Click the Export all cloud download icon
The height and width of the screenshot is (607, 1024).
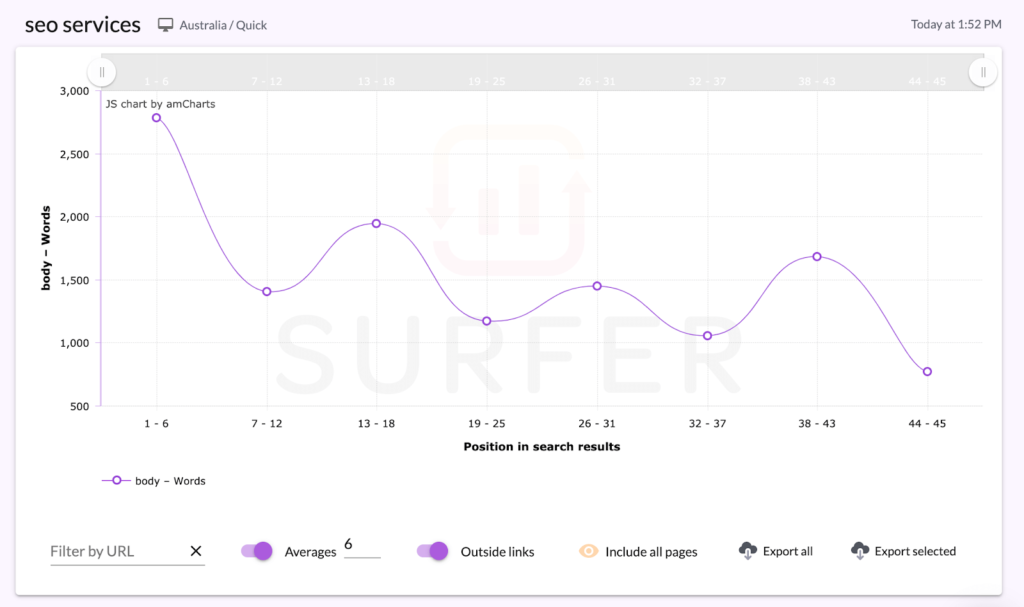748,551
